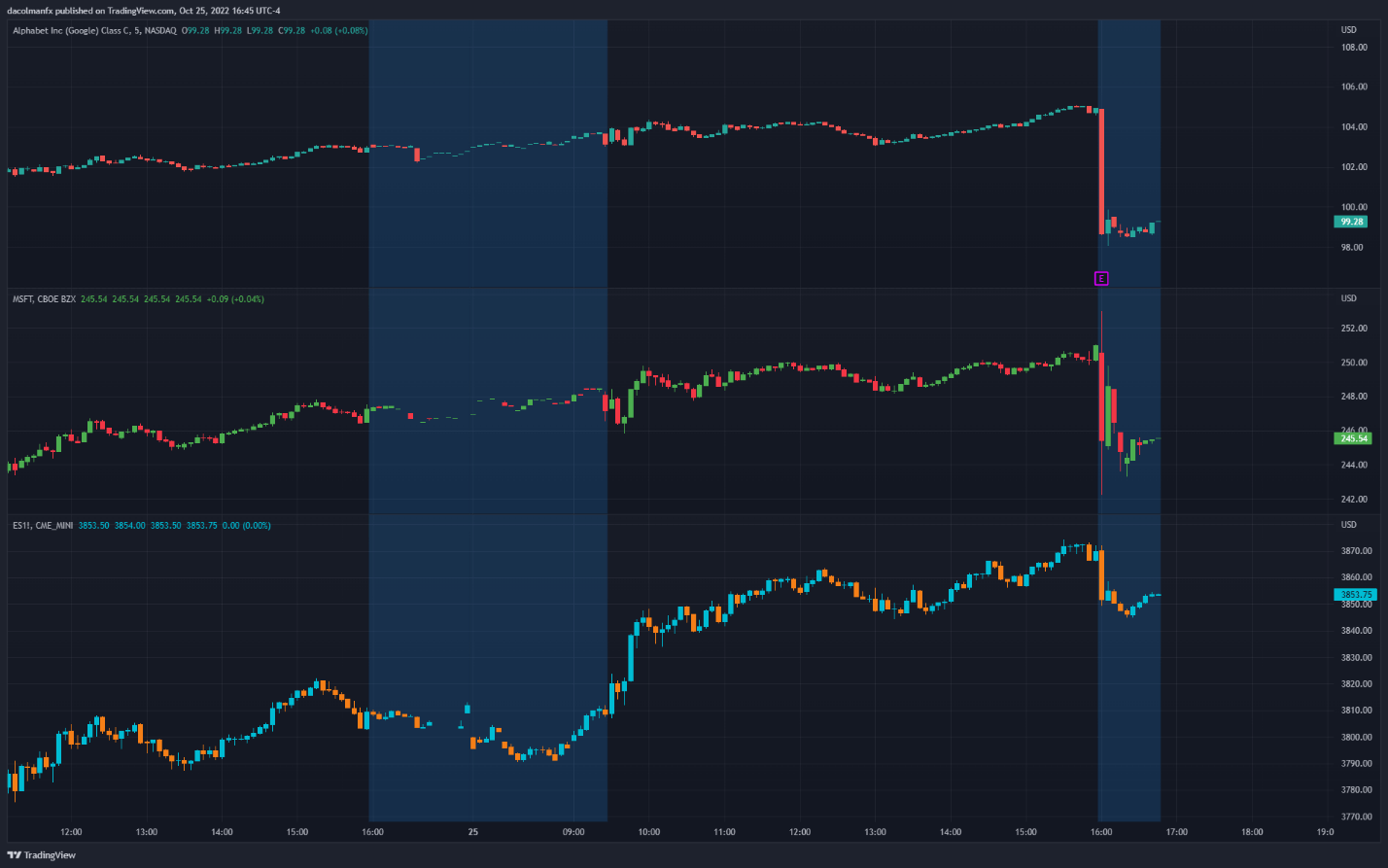
Task: Click the 3870.00 price axis label
Action: (1356, 551)
